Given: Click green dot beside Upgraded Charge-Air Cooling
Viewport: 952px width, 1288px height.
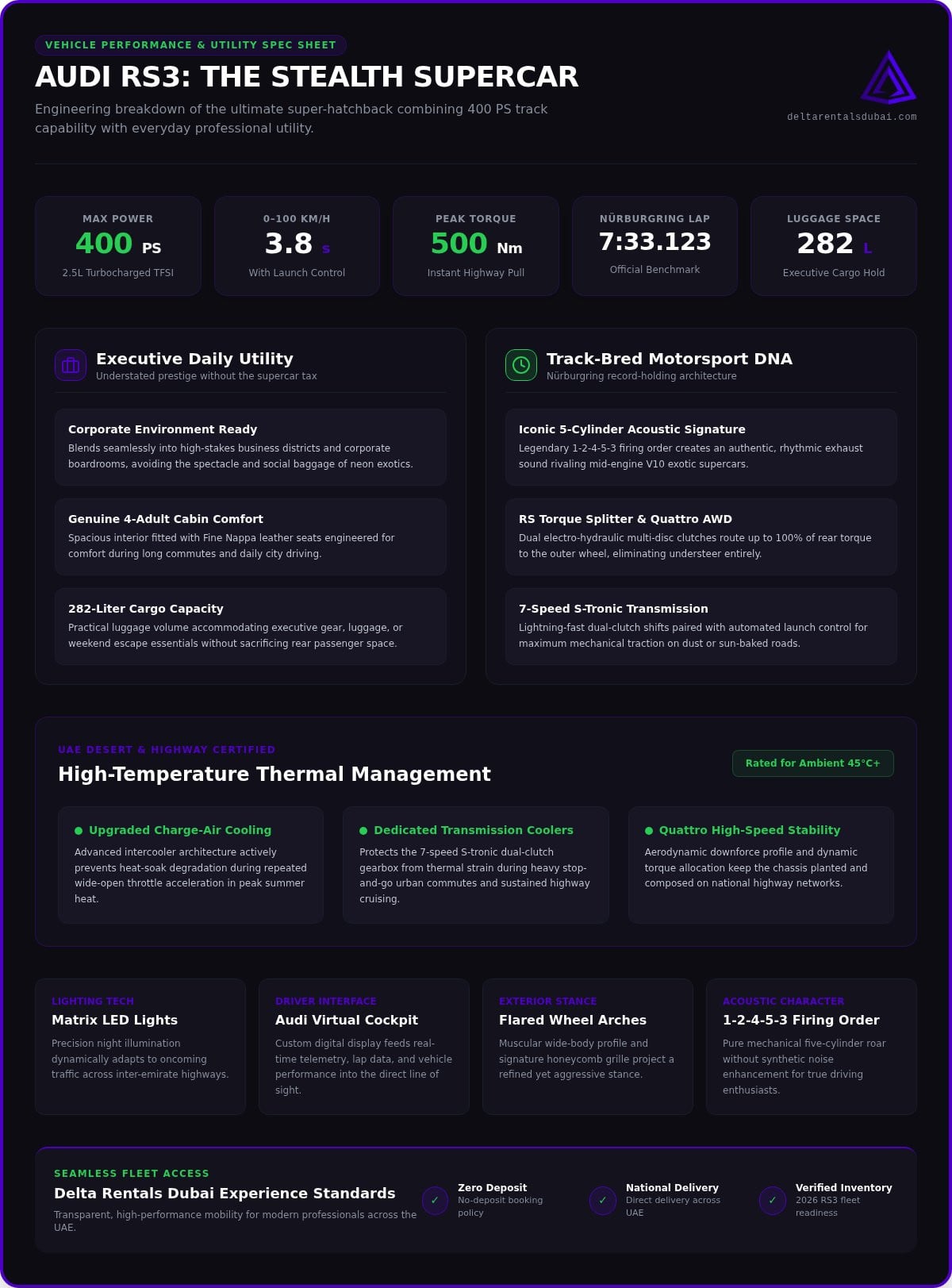Looking at the screenshot, I should (x=79, y=831).
